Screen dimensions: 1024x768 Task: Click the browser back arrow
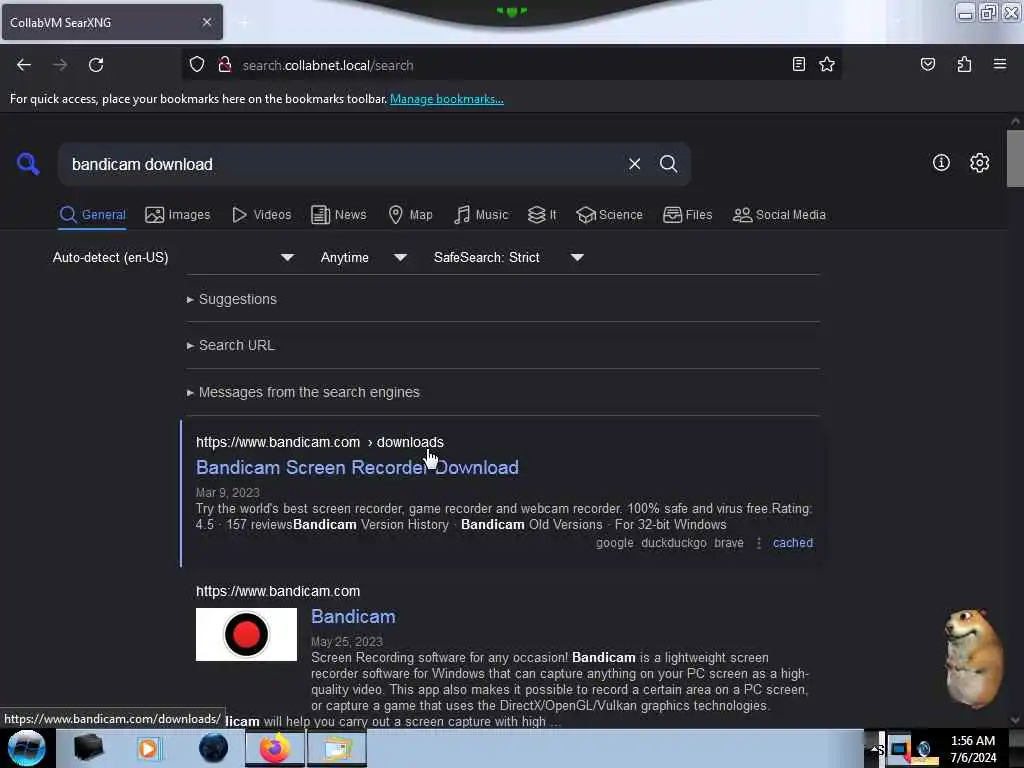[24, 65]
